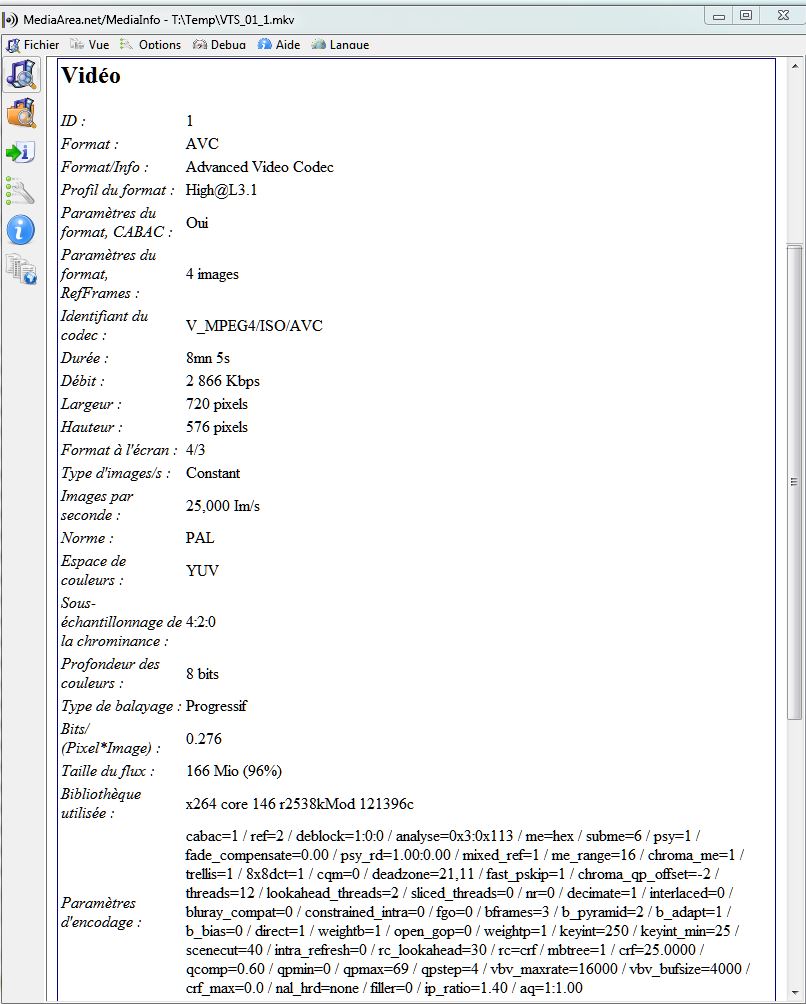Click the duration value '8mn 5s'
806x1004 pixels.
pyautogui.click(x=208, y=357)
